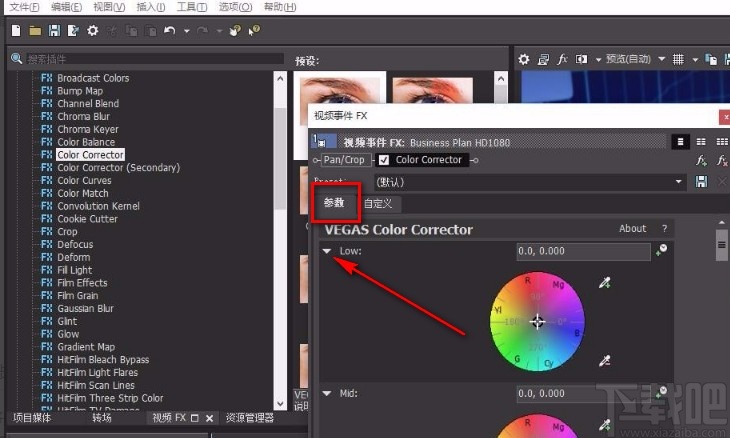
Task: Click the red R area of Low color wheel
Action: tap(527, 281)
